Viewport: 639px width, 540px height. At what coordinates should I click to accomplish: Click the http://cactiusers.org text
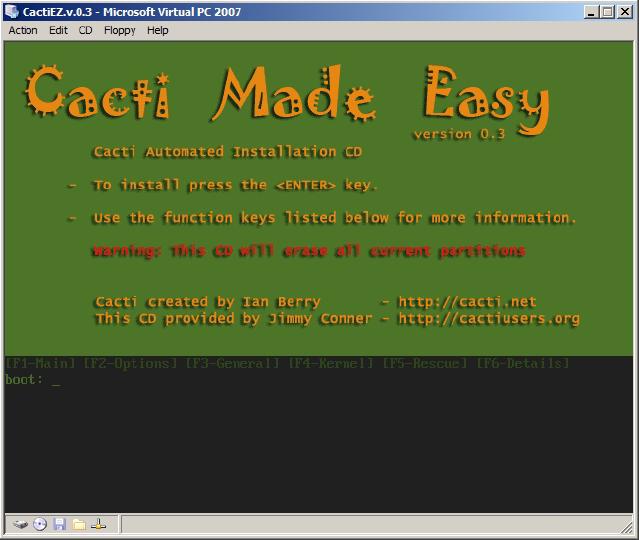489,318
